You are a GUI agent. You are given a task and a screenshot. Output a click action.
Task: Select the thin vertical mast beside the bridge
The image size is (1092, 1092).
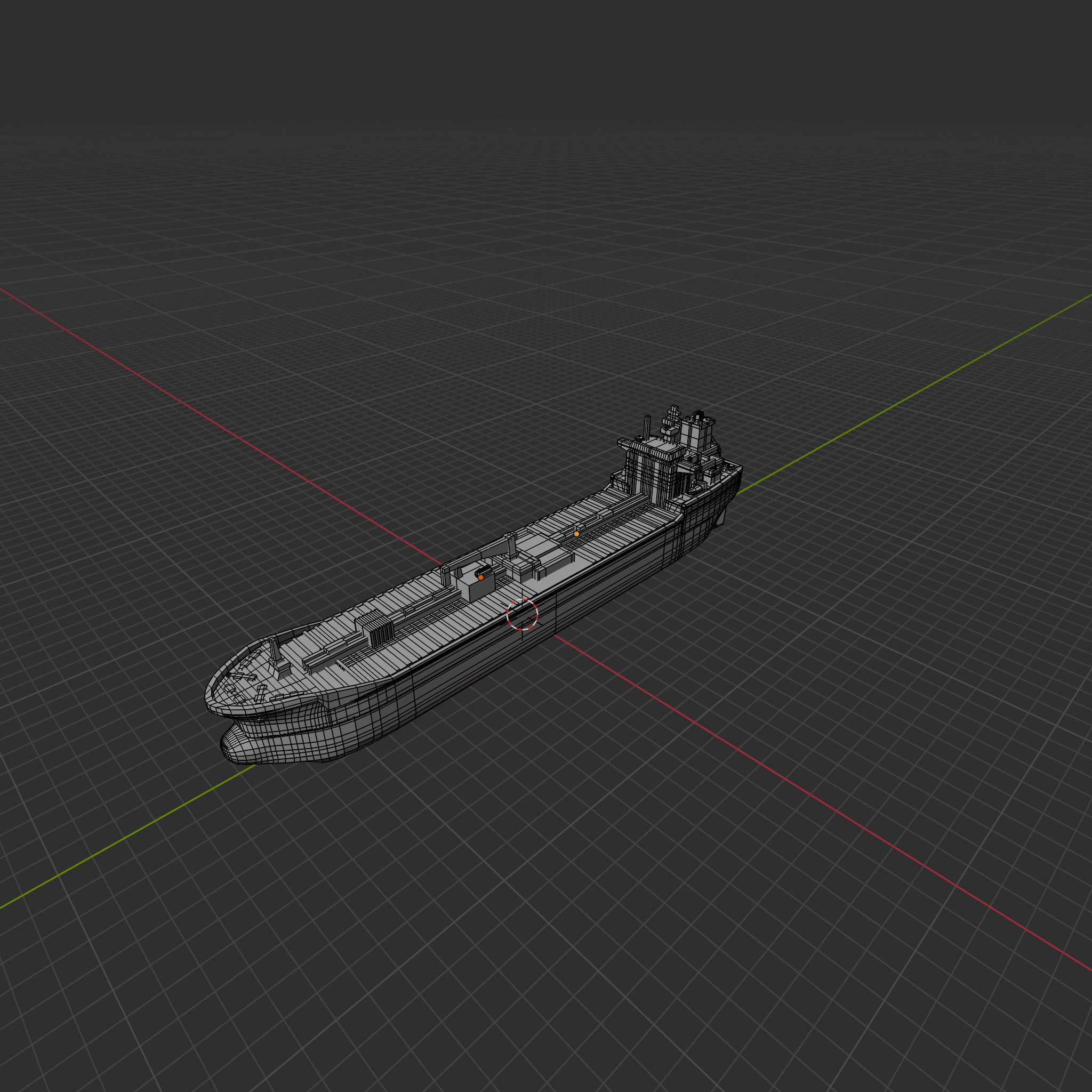(648, 427)
